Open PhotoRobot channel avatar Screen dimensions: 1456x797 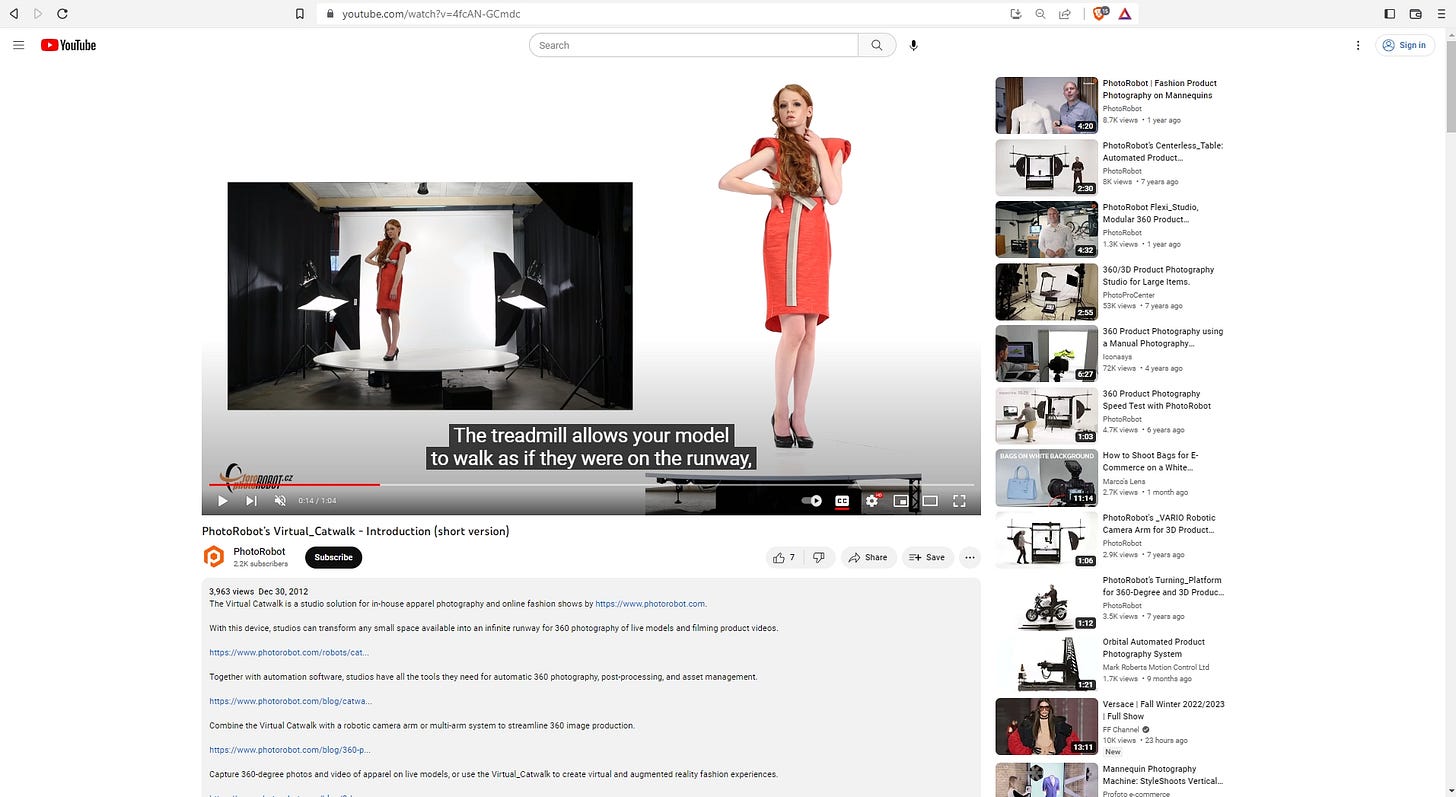click(214, 557)
